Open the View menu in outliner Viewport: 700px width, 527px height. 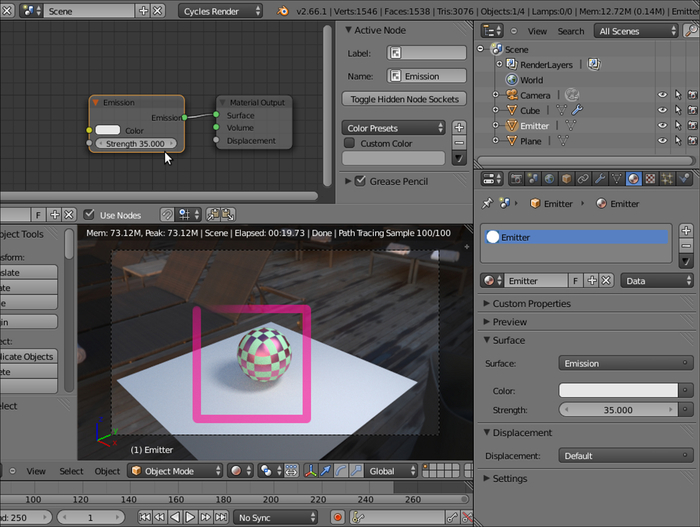pos(537,31)
